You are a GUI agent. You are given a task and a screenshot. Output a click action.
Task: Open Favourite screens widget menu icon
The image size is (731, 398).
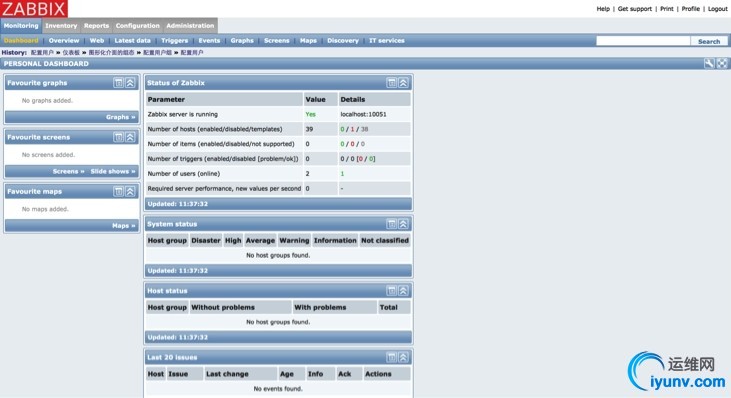tap(118, 137)
